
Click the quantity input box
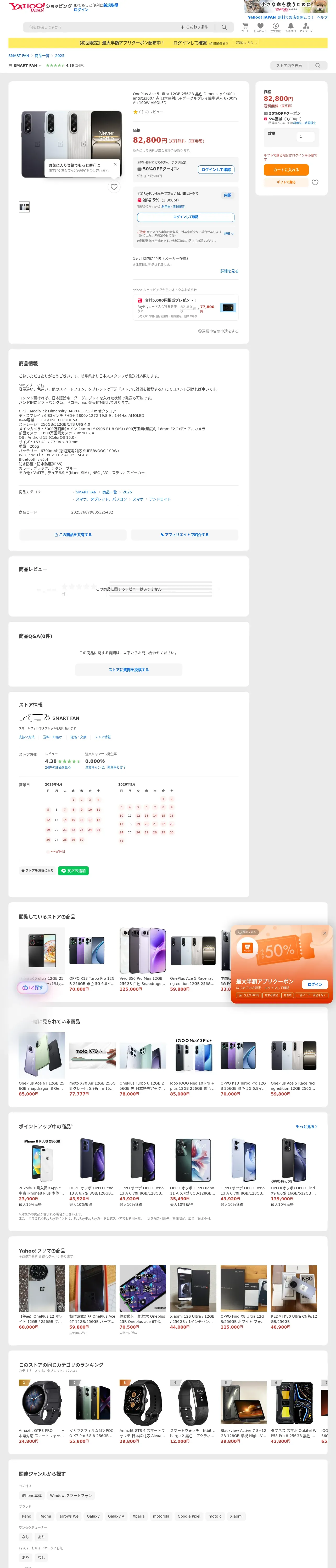(x=305, y=136)
